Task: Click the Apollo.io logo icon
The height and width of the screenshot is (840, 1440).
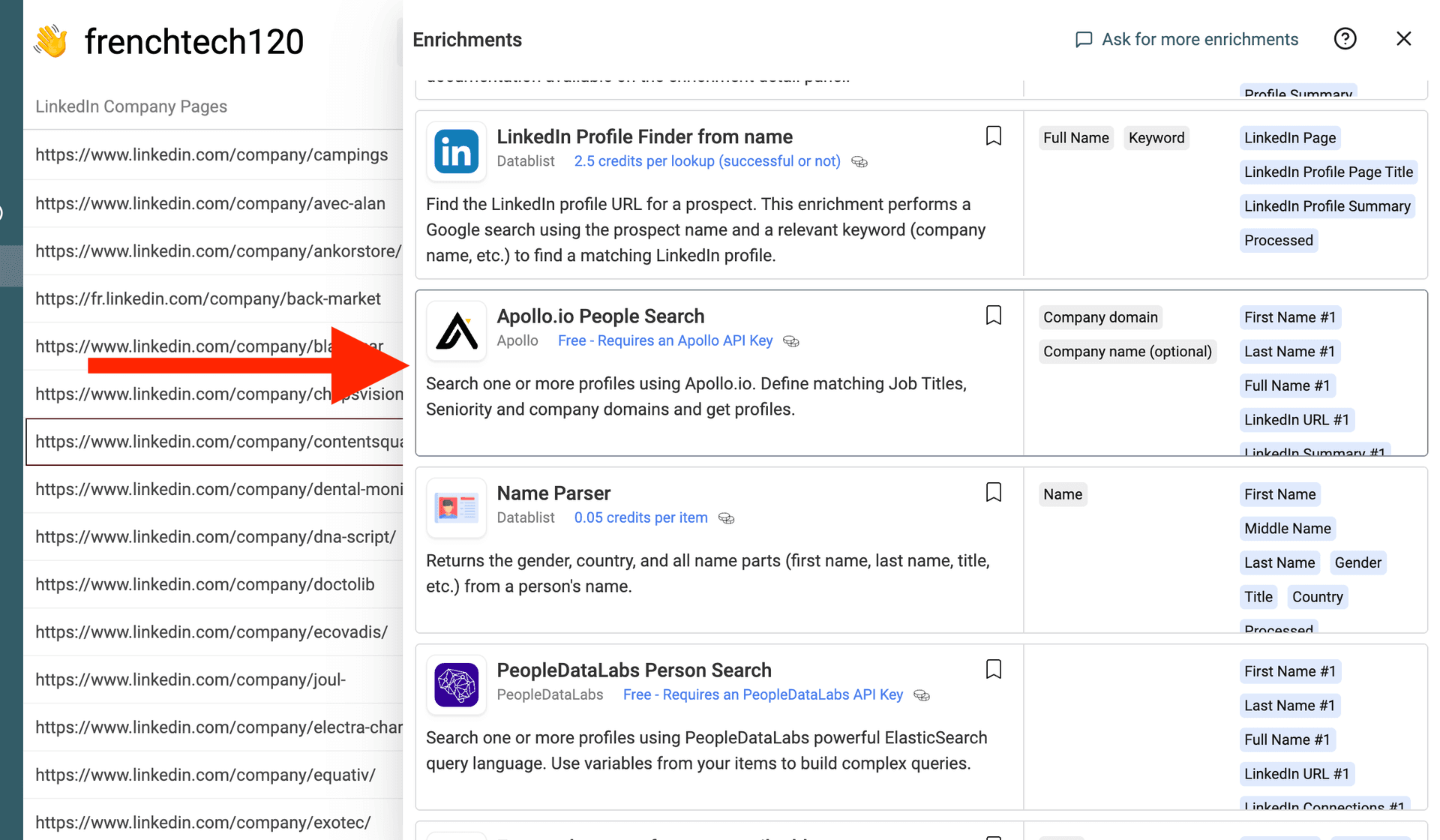Action: (x=456, y=331)
